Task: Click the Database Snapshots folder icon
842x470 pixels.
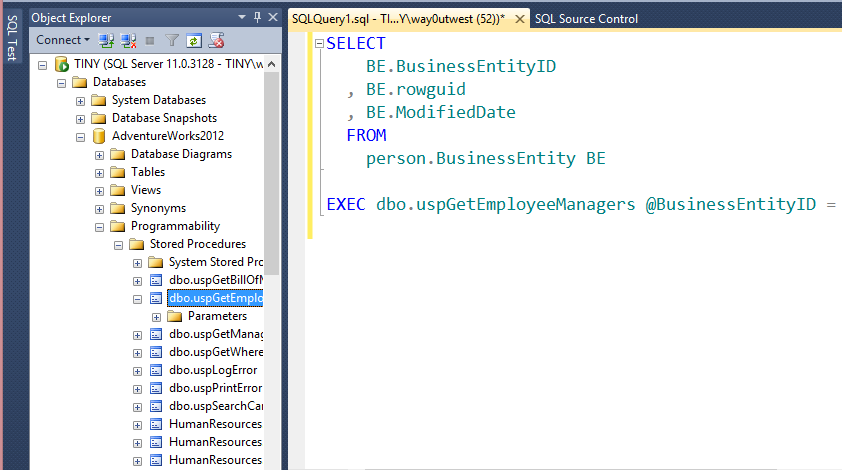Action: (99, 118)
